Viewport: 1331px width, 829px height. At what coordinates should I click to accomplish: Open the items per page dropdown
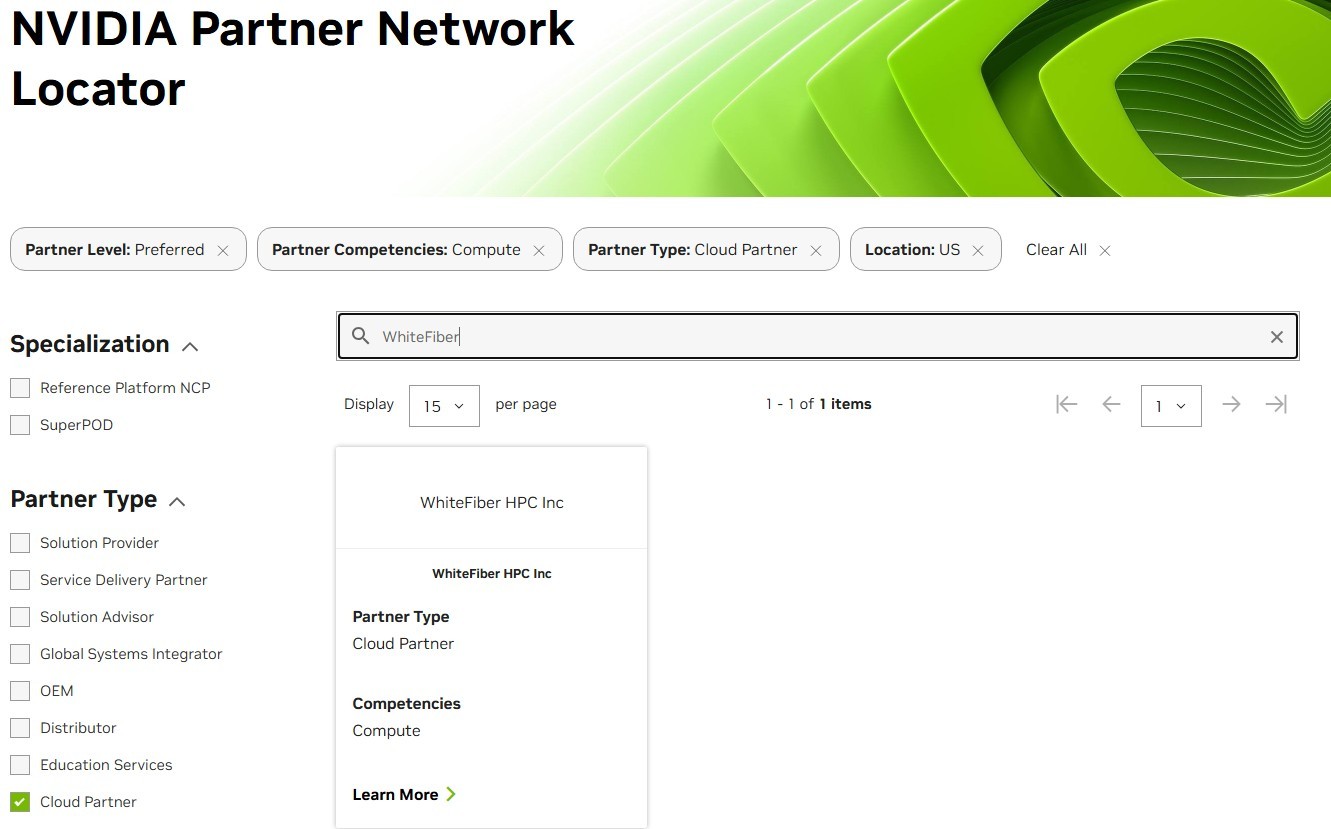click(444, 406)
